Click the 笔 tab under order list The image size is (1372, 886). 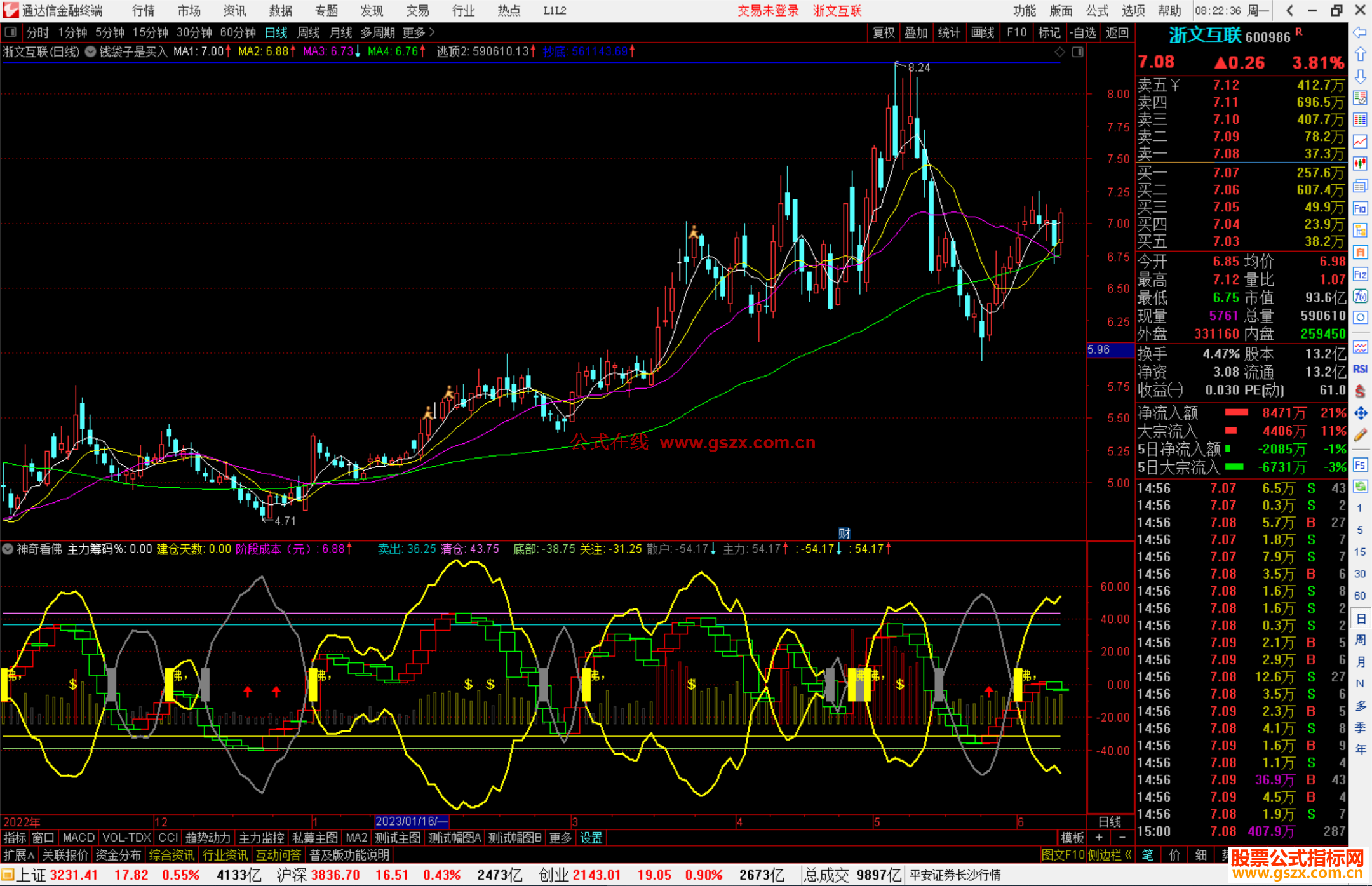tap(1148, 856)
